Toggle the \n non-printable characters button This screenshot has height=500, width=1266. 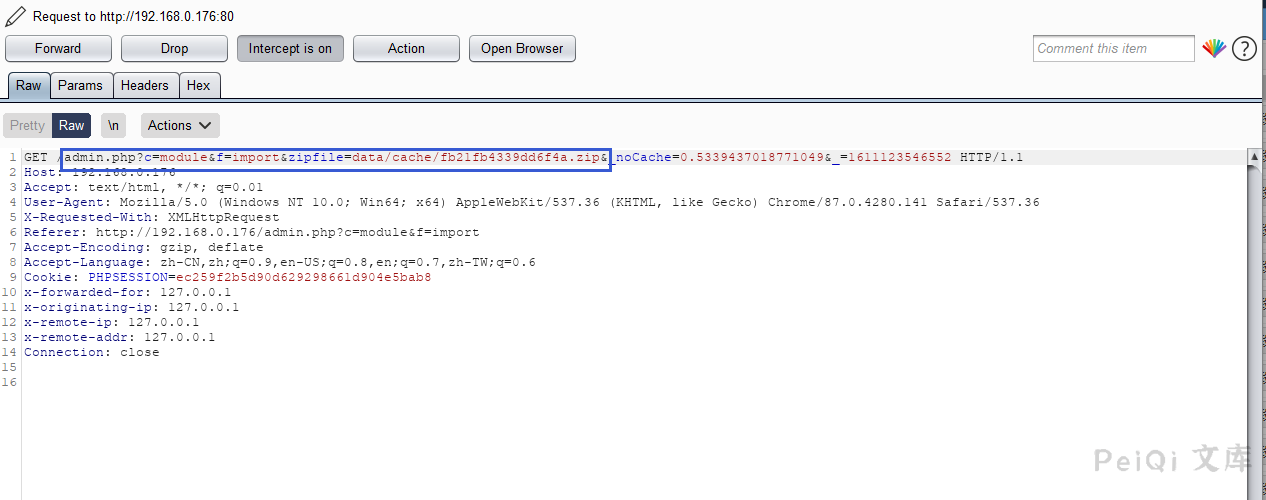(114, 125)
